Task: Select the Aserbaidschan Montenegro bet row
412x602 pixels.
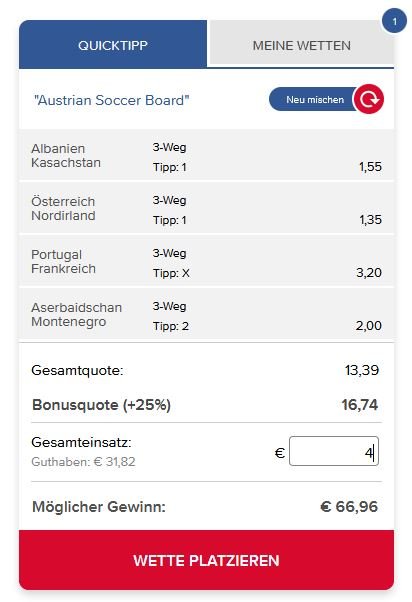Action: (207, 314)
